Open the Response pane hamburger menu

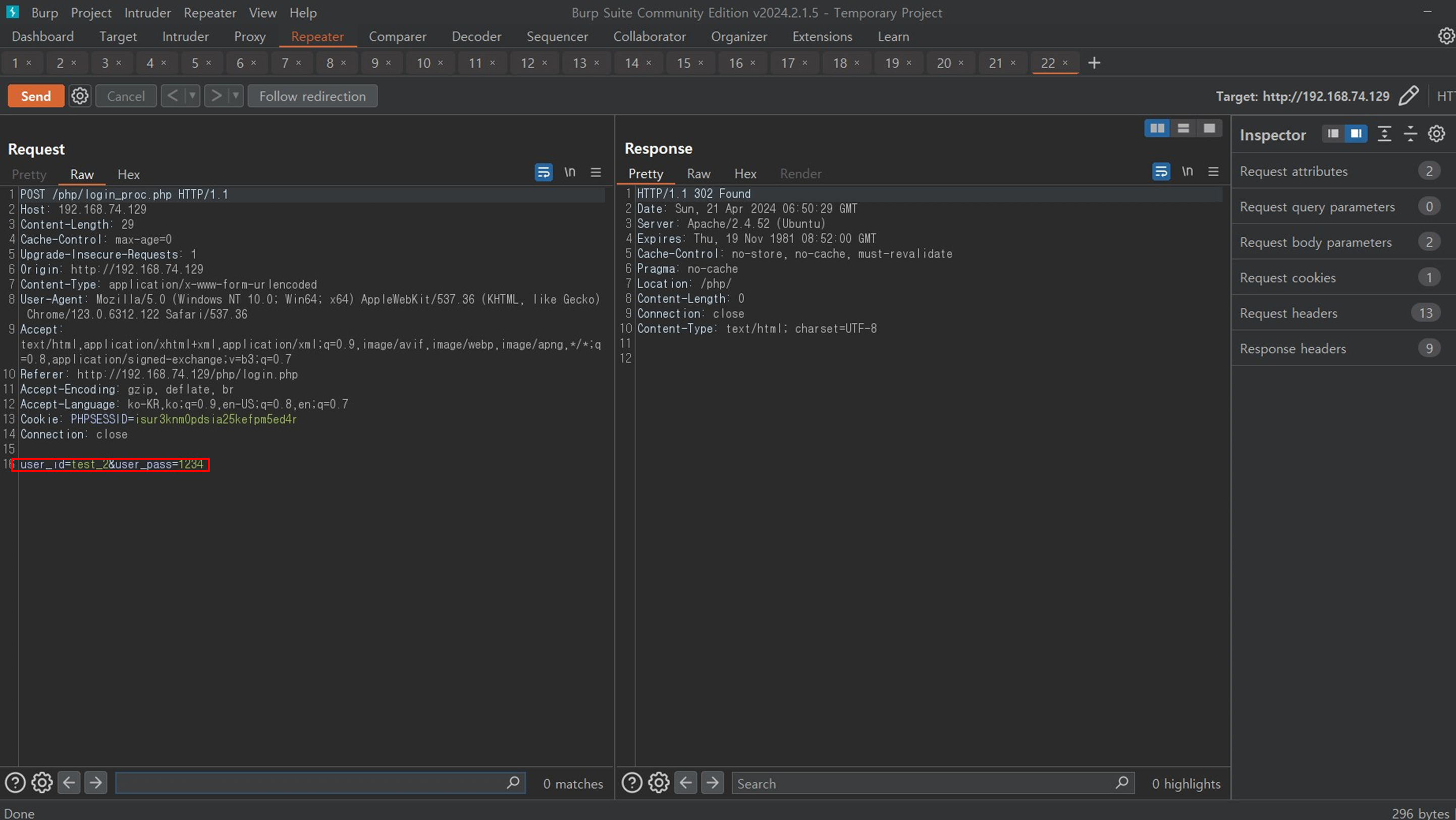click(1214, 171)
